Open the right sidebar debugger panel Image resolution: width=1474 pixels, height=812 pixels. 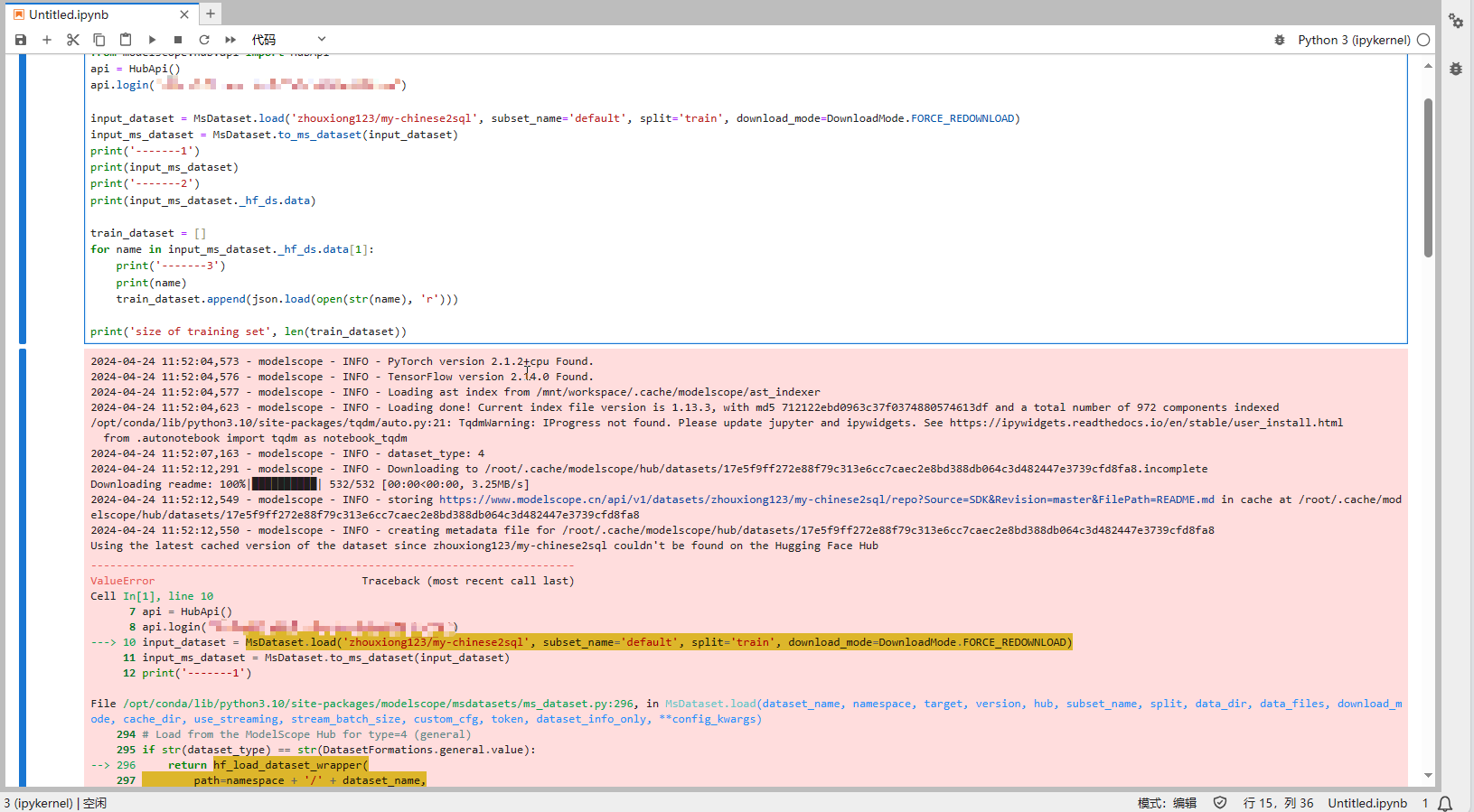point(1456,69)
